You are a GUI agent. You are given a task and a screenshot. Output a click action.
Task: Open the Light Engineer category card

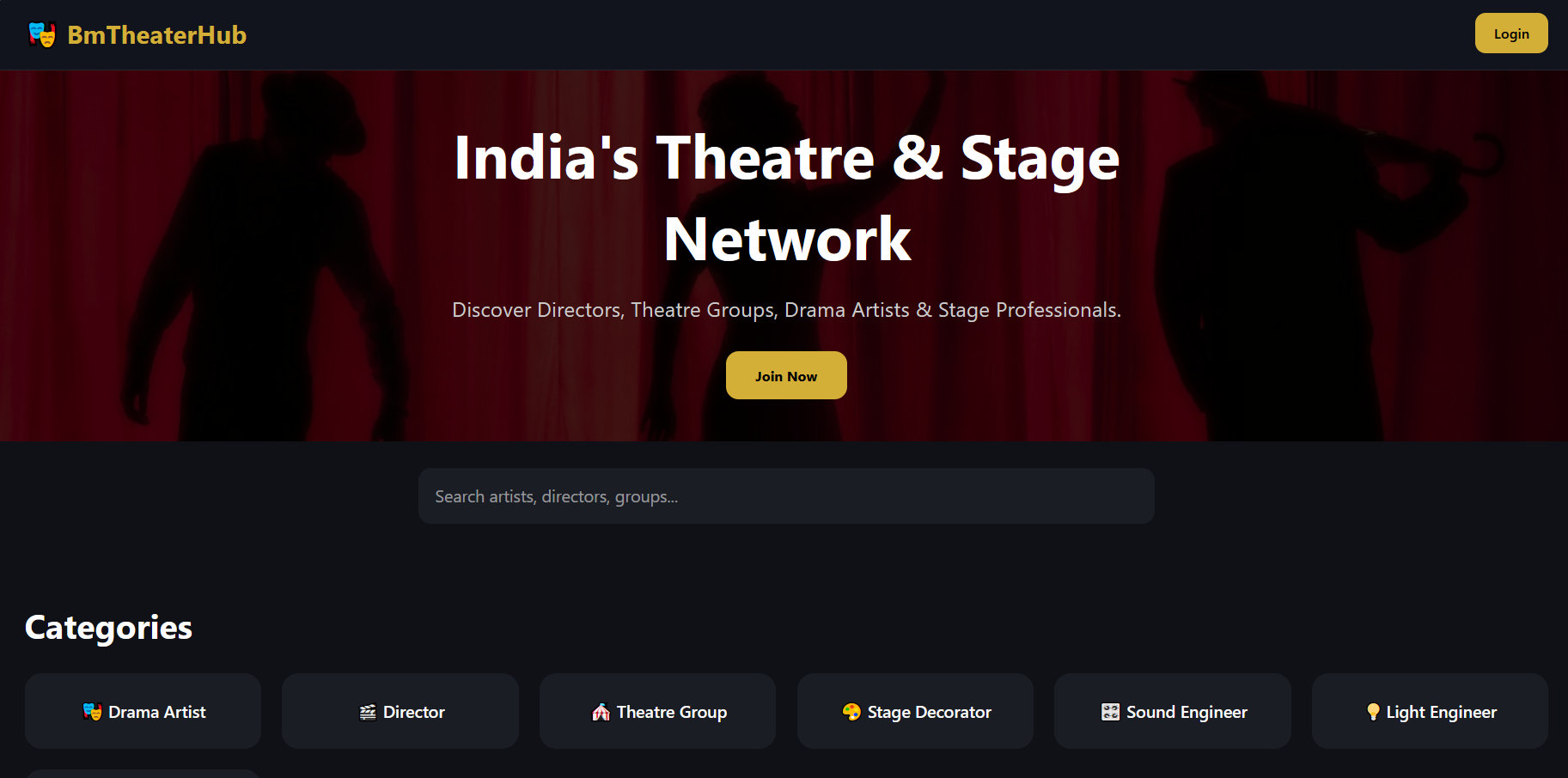(1430, 711)
